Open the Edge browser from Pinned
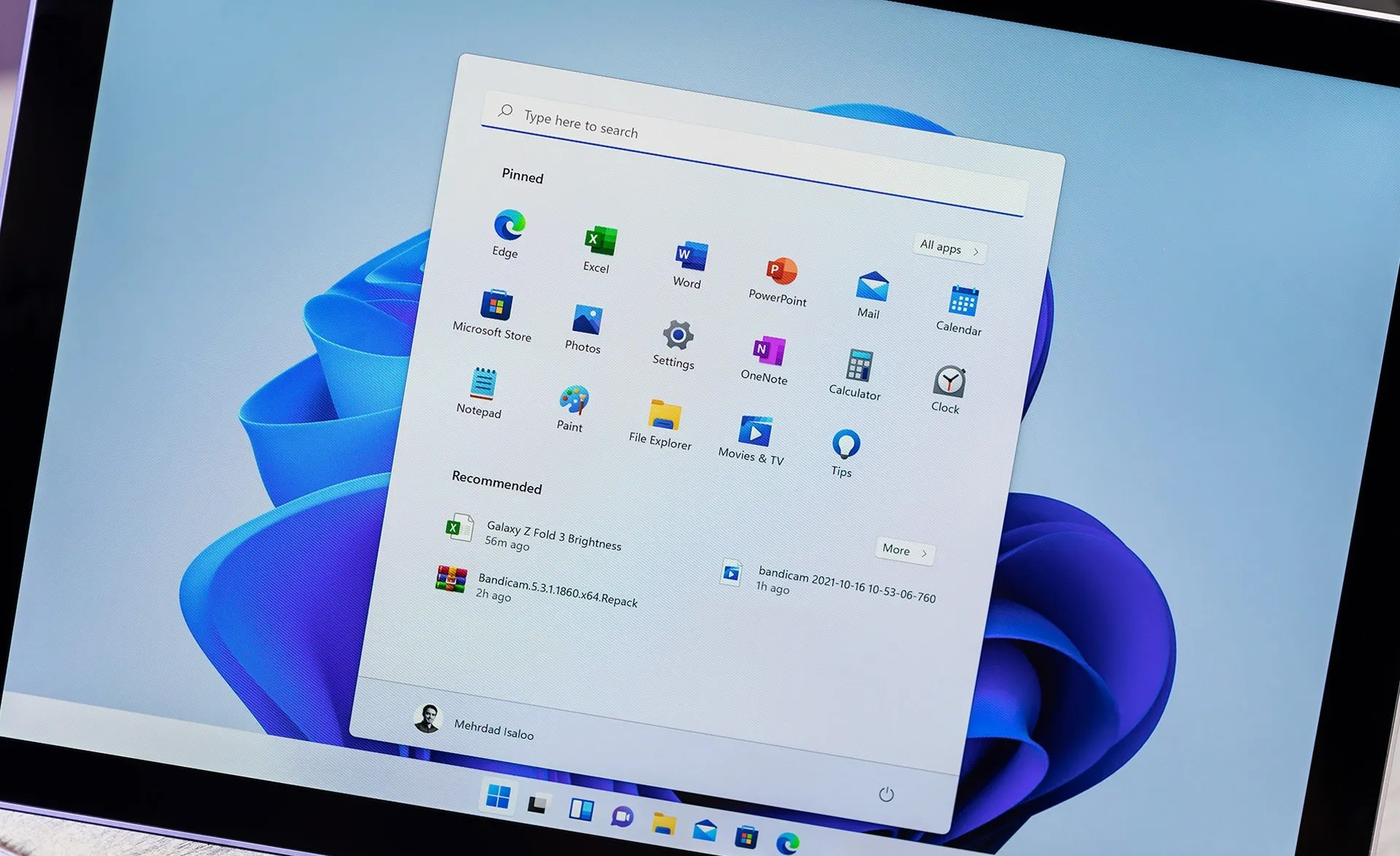Screen dimensions: 1400x856 coord(508,225)
